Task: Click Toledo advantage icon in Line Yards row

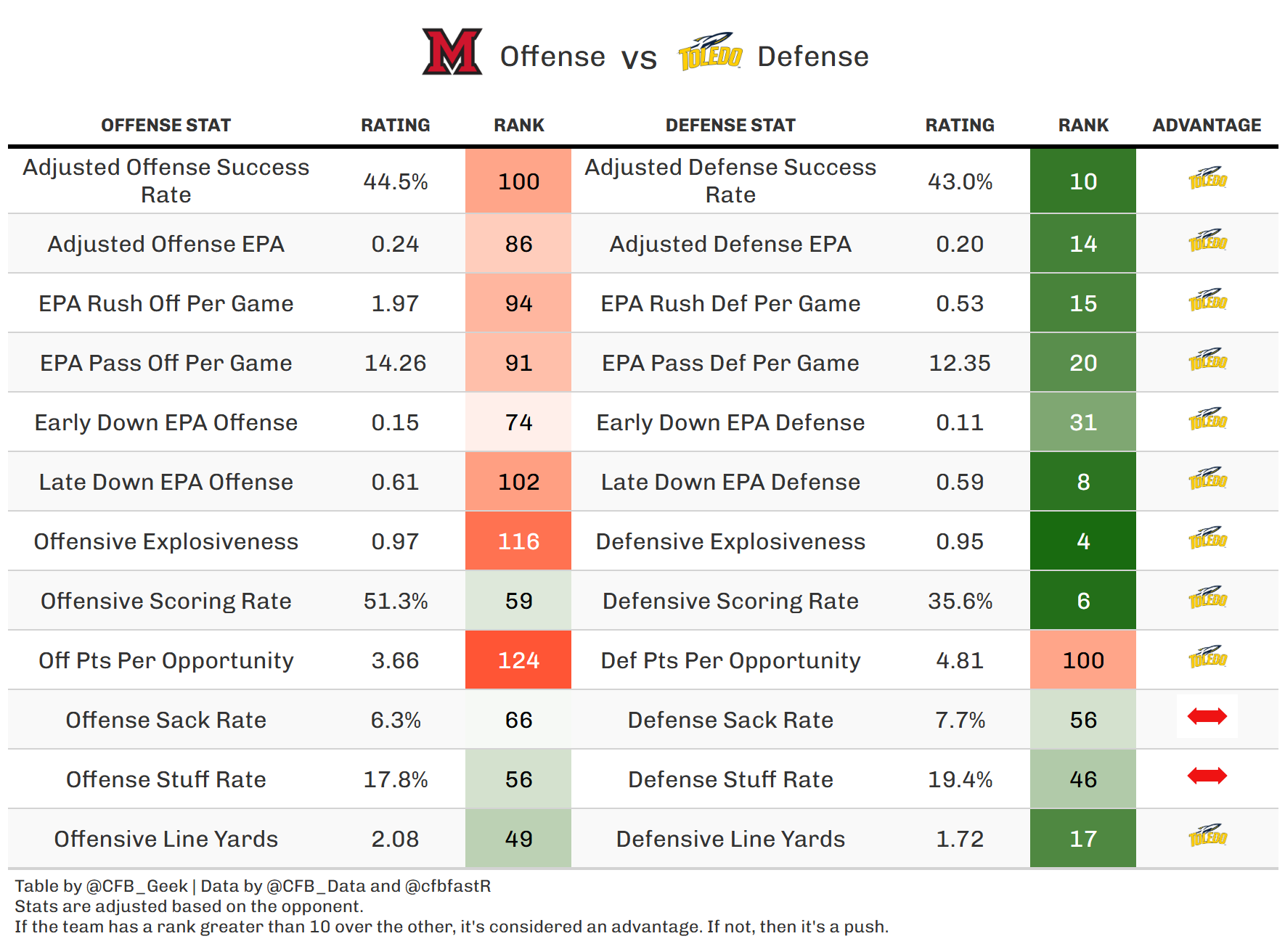Action: (1207, 836)
